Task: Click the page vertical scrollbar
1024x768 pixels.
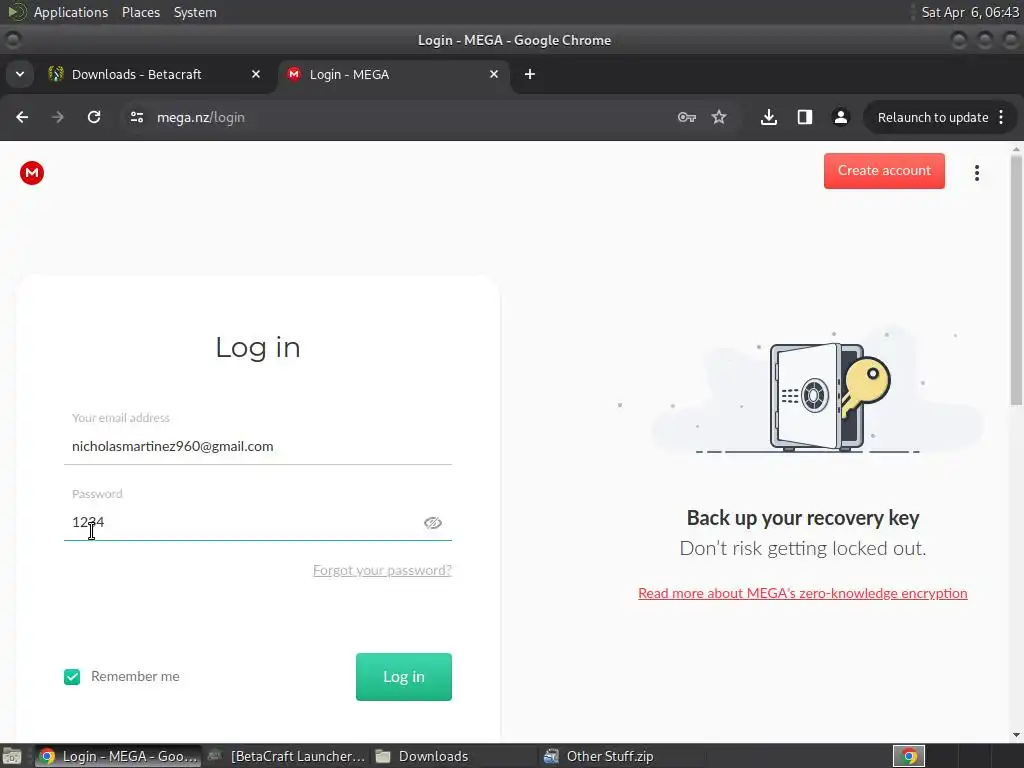Action: click(x=1016, y=281)
